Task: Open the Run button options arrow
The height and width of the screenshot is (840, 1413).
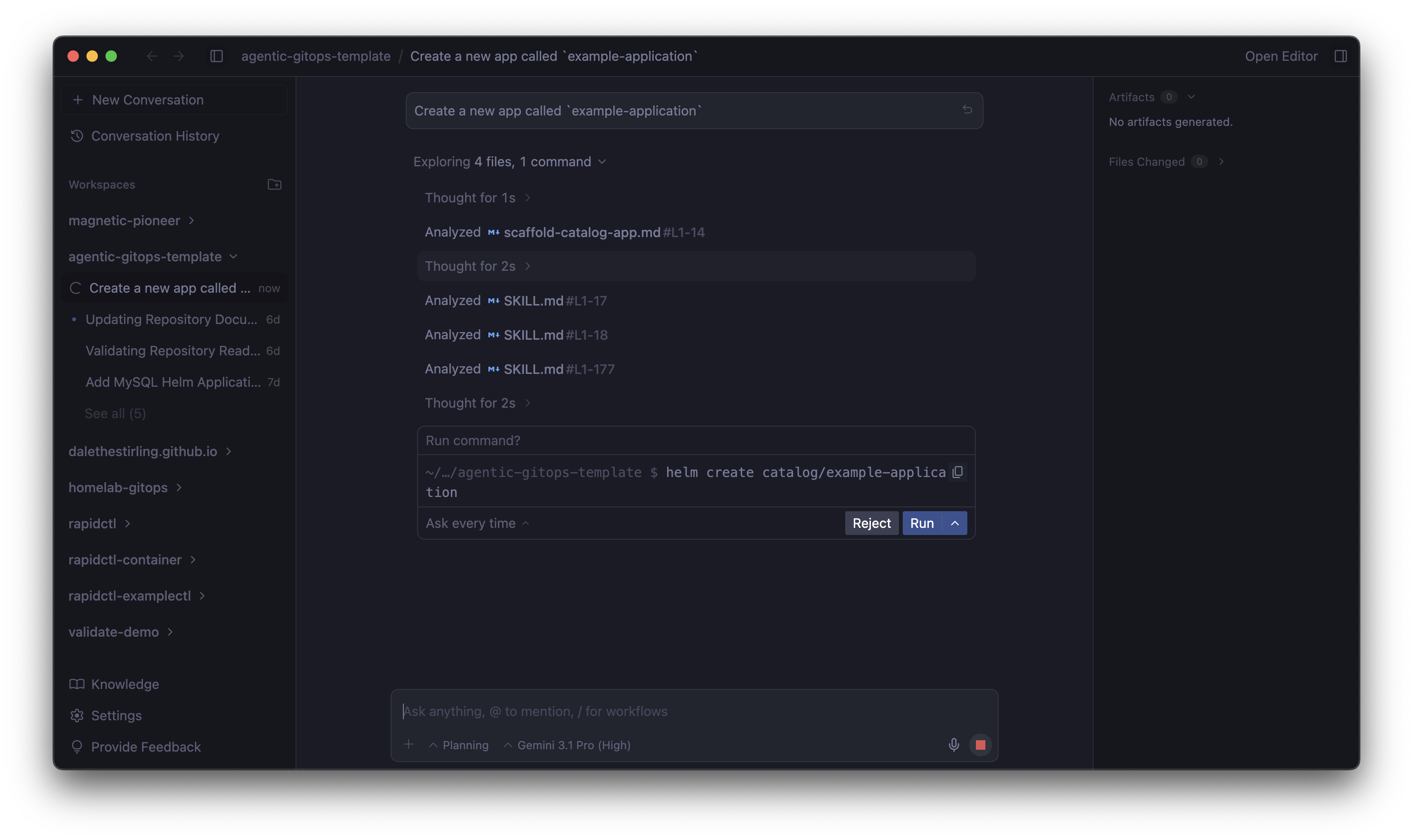Action: (x=955, y=523)
